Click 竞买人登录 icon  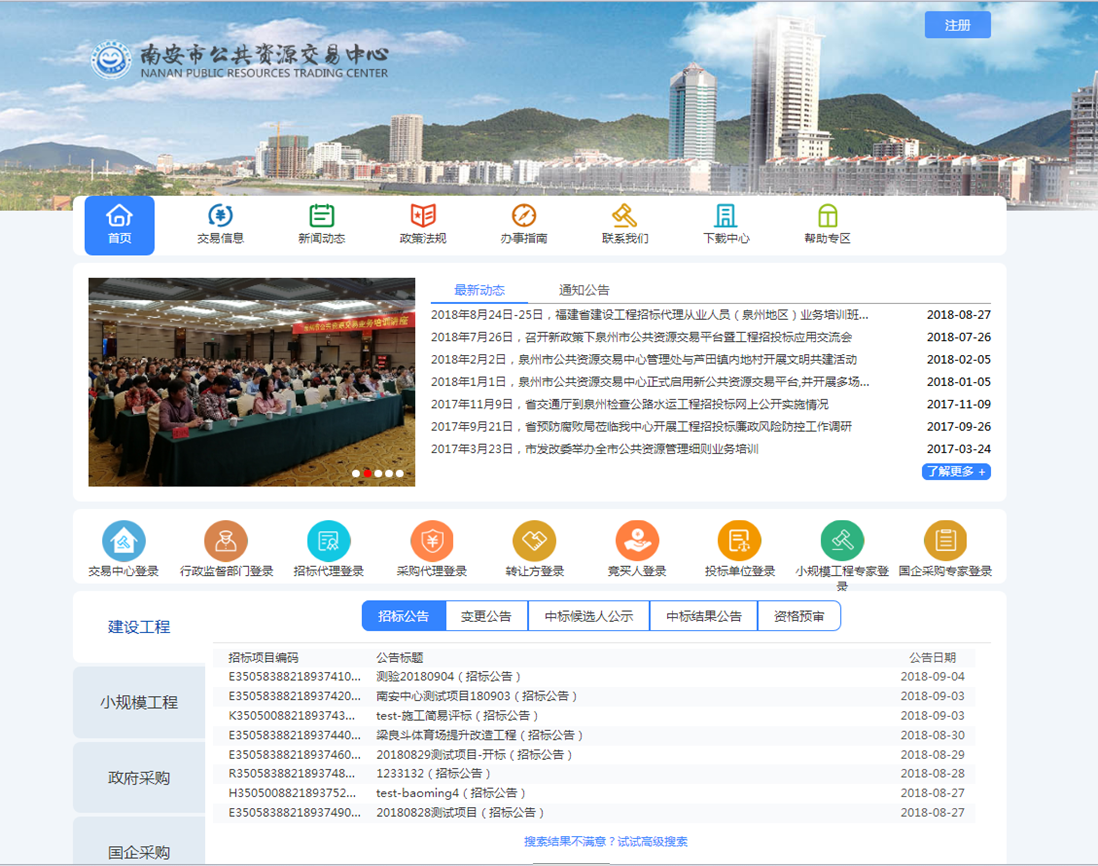coord(637,541)
